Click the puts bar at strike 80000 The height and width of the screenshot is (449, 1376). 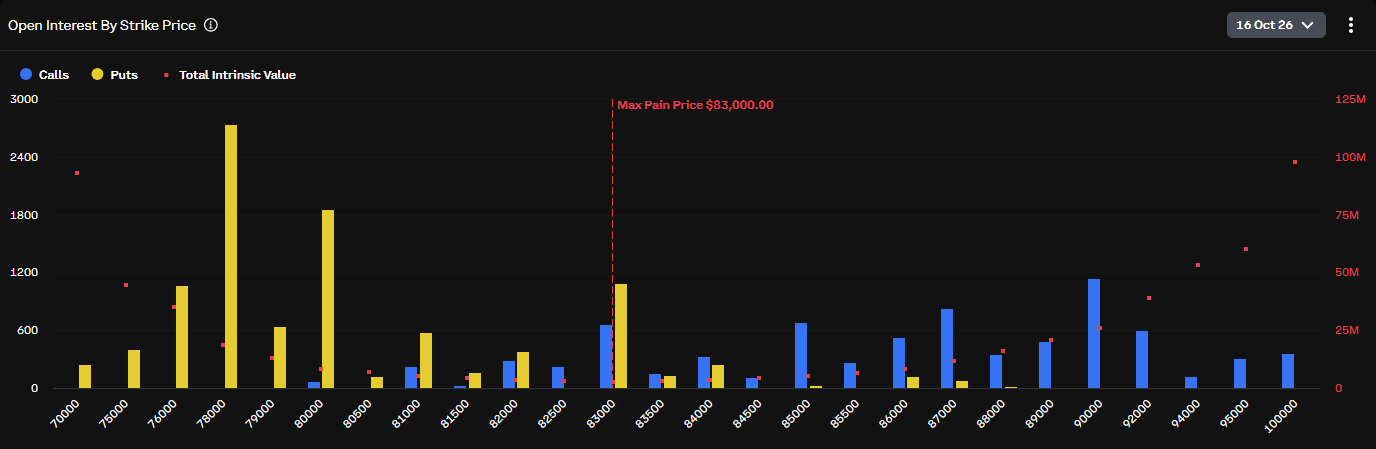coord(328,299)
